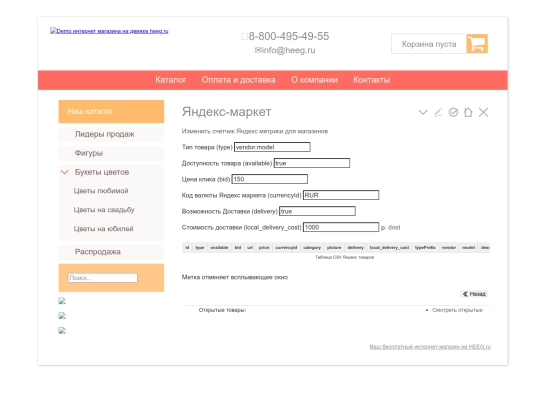Viewport: 540px width, 405px height.
Task: Select Распродажа category
Action: click(x=111, y=252)
